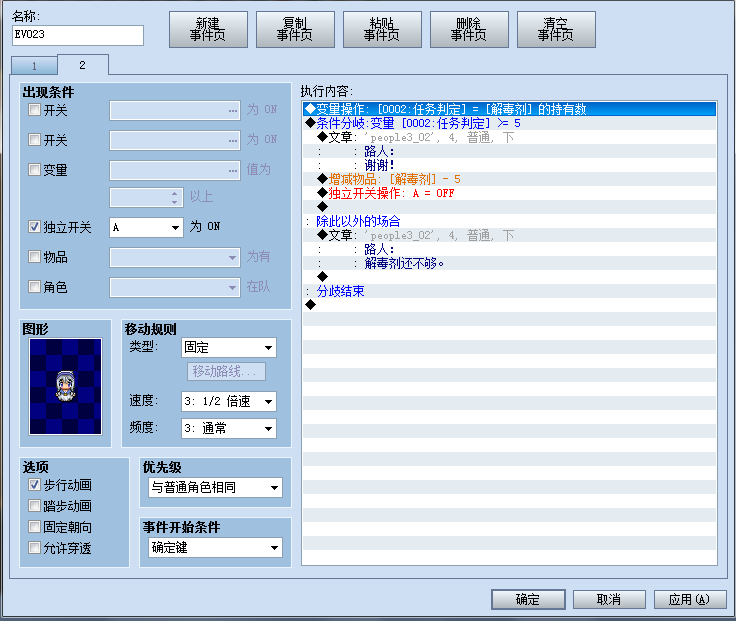Select event page tab 2

tap(83, 65)
